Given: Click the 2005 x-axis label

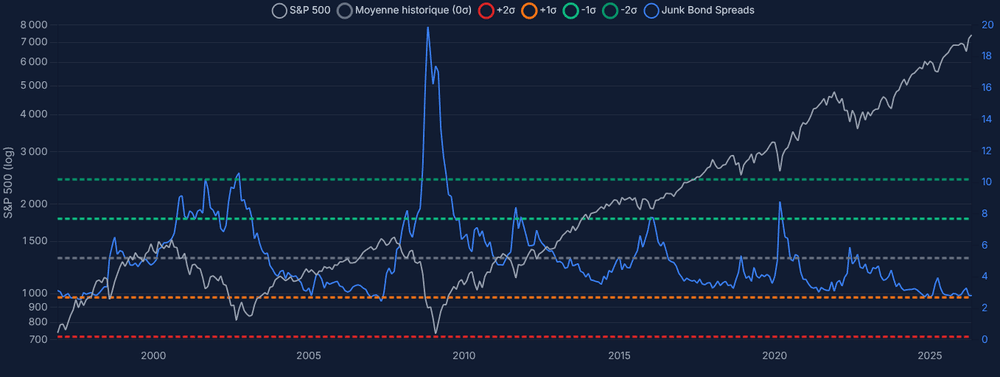Looking at the screenshot, I should (x=308, y=355).
